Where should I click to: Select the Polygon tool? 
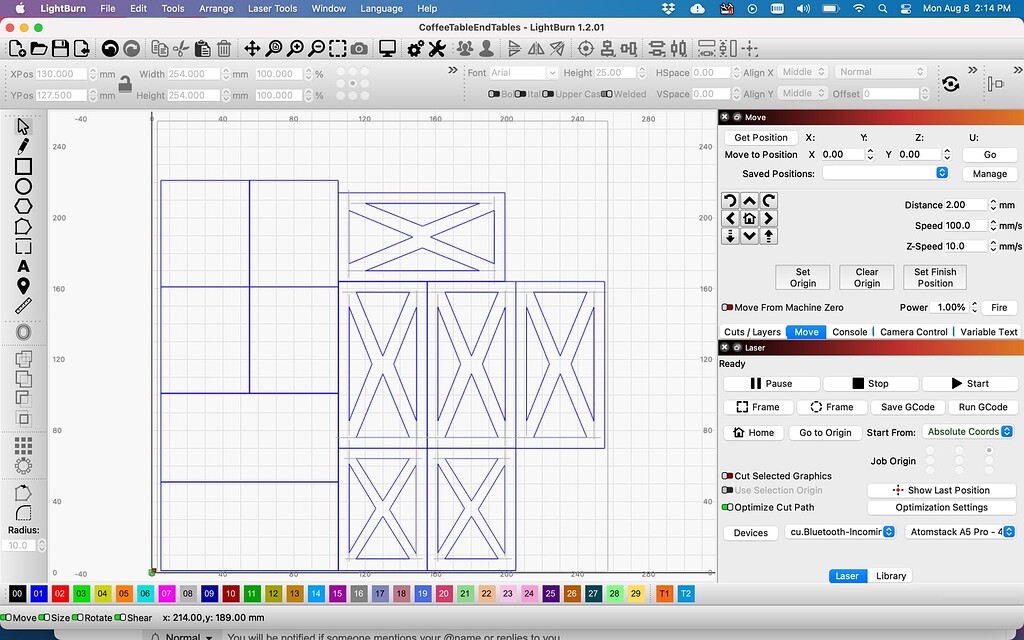(x=24, y=205)
